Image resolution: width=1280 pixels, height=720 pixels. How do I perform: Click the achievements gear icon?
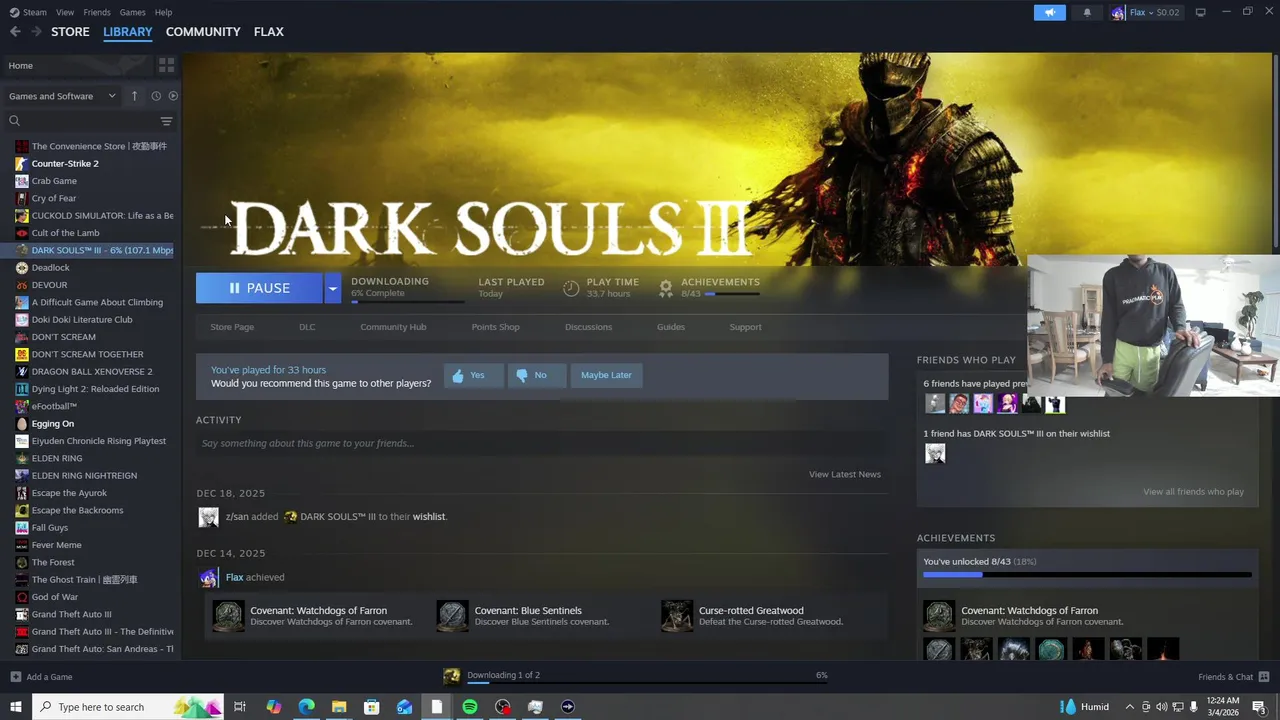click(666, 288)
